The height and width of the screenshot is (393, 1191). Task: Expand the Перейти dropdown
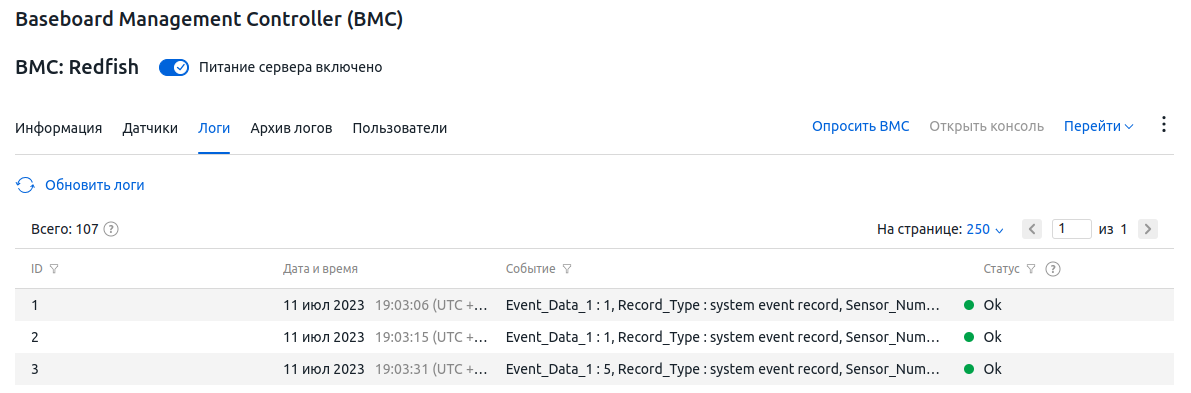[x=1098, y=127]
